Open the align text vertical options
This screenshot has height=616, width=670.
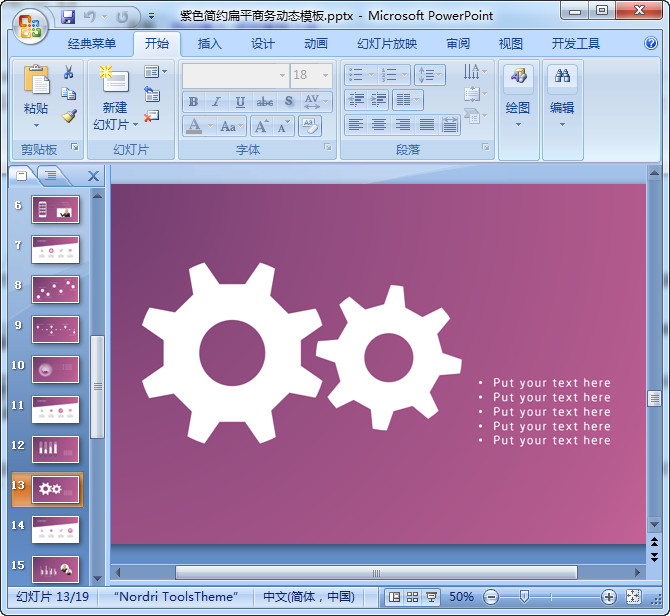[x=475, y=94]
